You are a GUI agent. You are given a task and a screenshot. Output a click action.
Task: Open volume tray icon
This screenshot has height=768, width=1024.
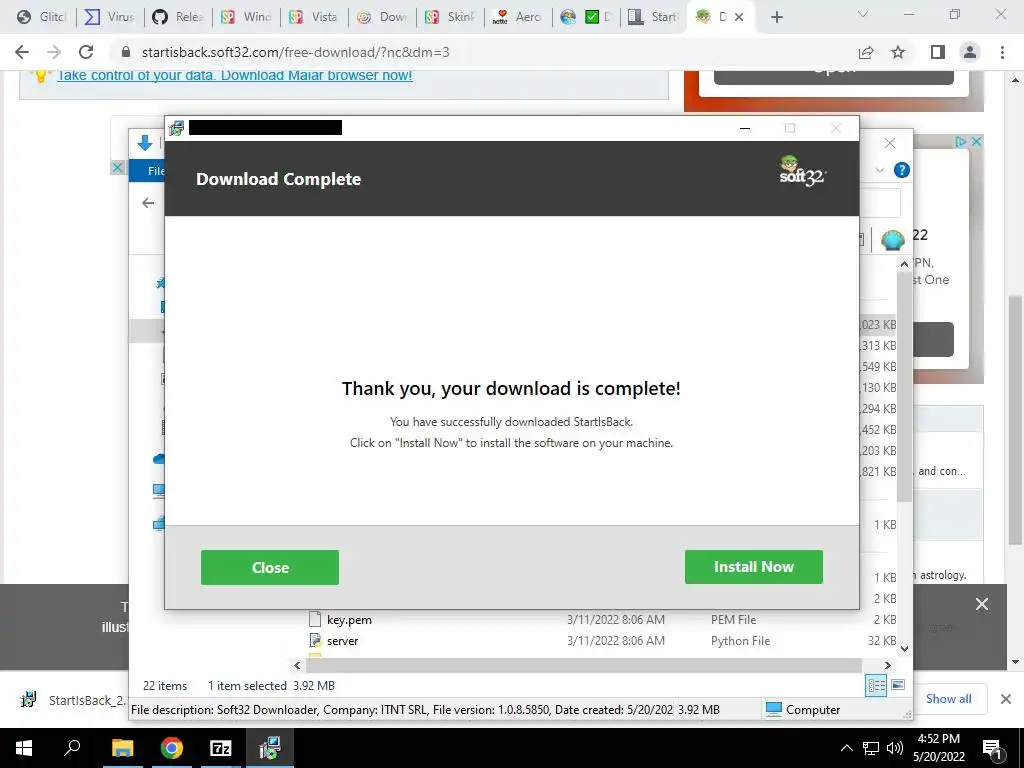[x=895, y=748]
